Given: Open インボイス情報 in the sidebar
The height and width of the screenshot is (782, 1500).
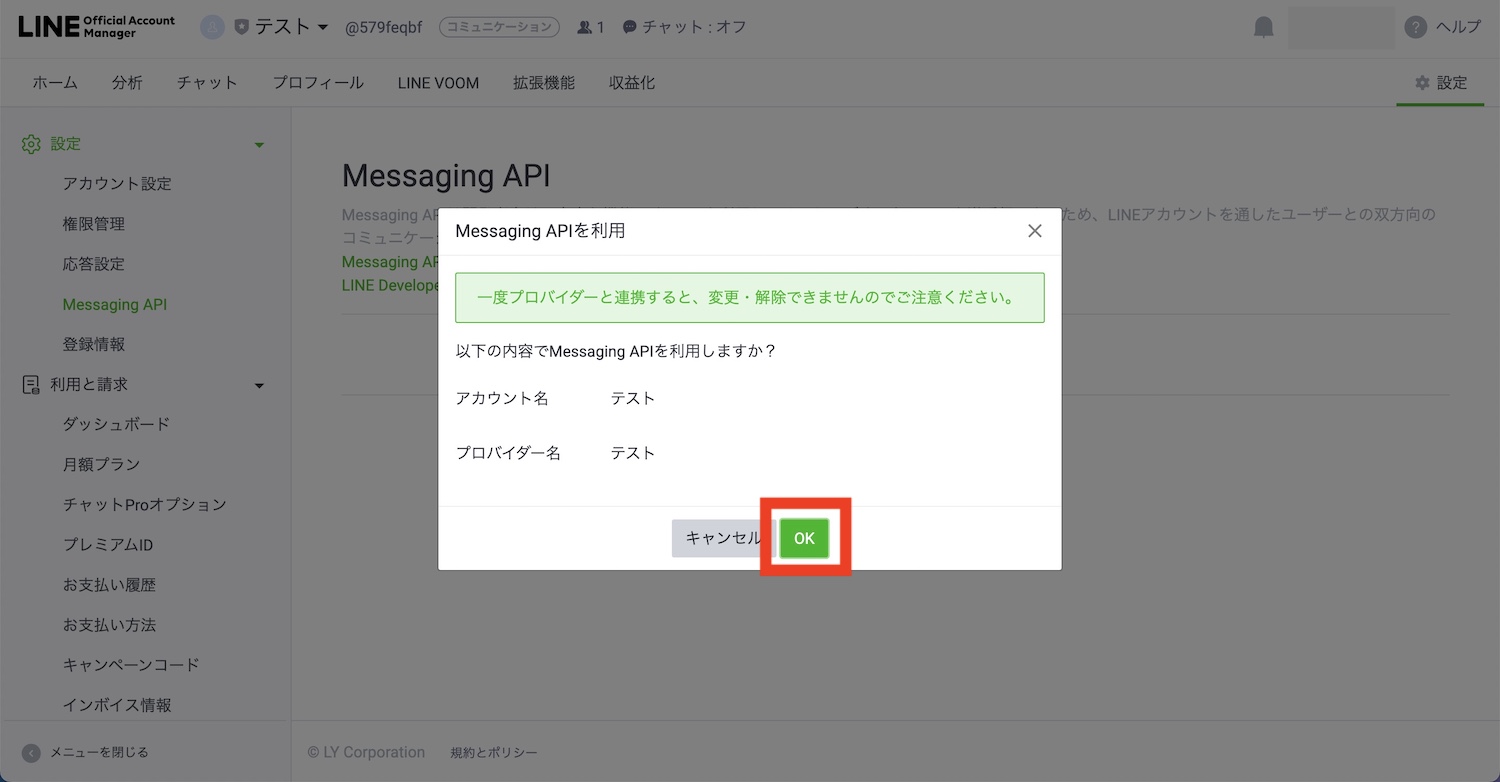Looking at the screenshot, I should 117,705.
